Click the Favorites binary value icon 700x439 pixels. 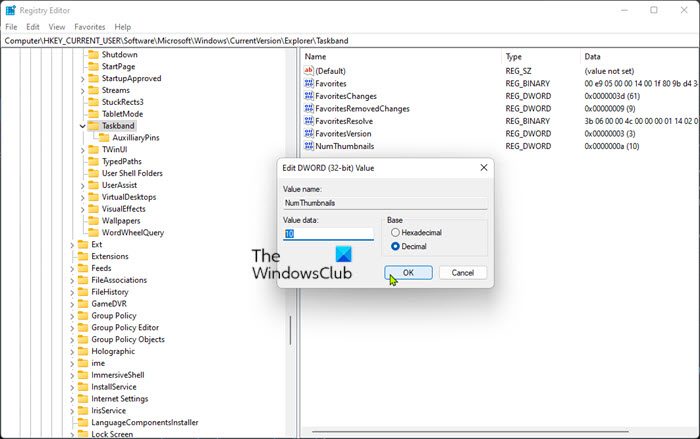click(x=308, y=83)
